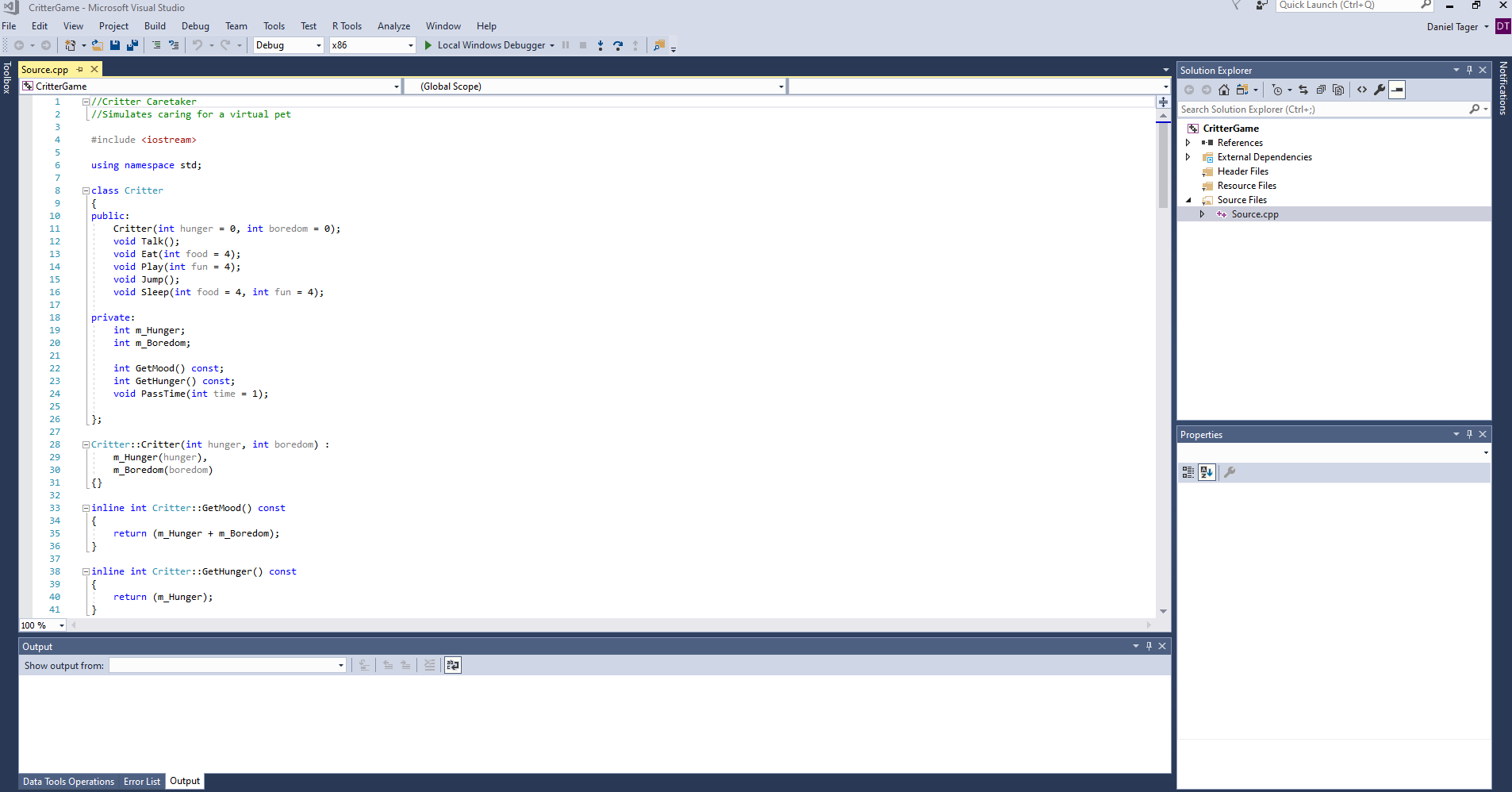This screenshot has width=1512, height=792.
Task: Click the Search Solution Explorer field
Action: [1321, 110]
